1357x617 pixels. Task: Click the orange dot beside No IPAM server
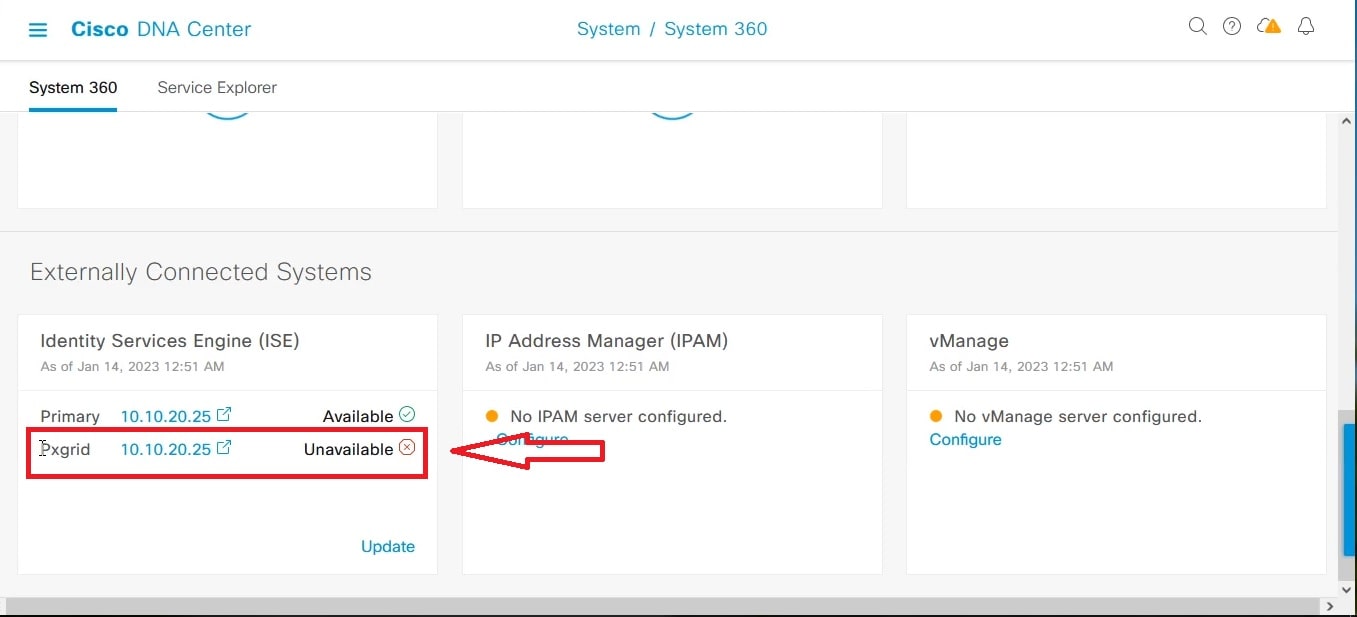491,416
